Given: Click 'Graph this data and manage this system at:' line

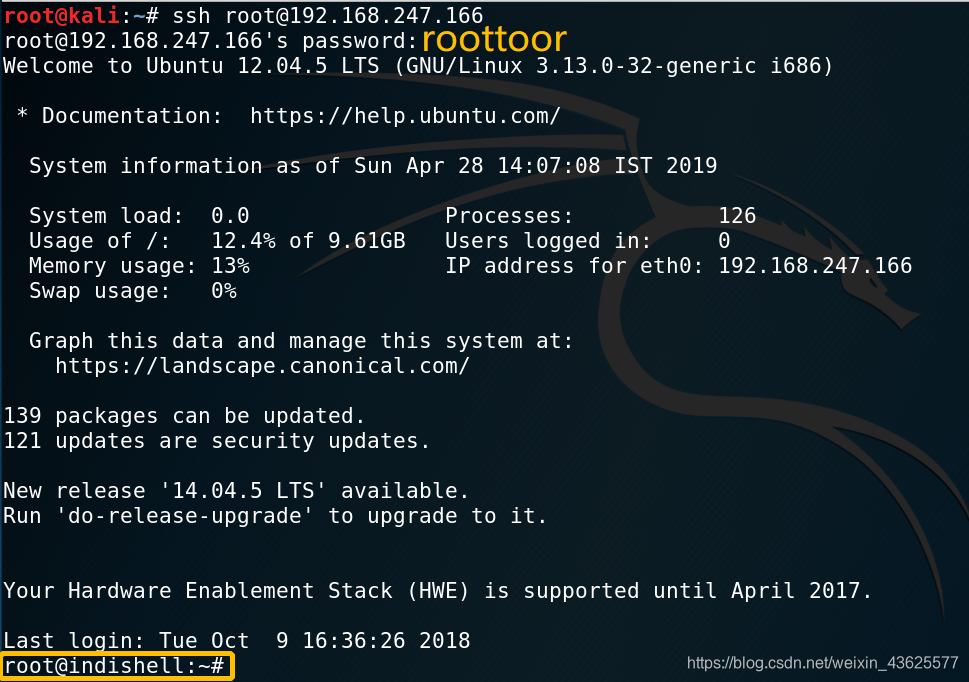Looking at the screenshot, I should point(302,341).
